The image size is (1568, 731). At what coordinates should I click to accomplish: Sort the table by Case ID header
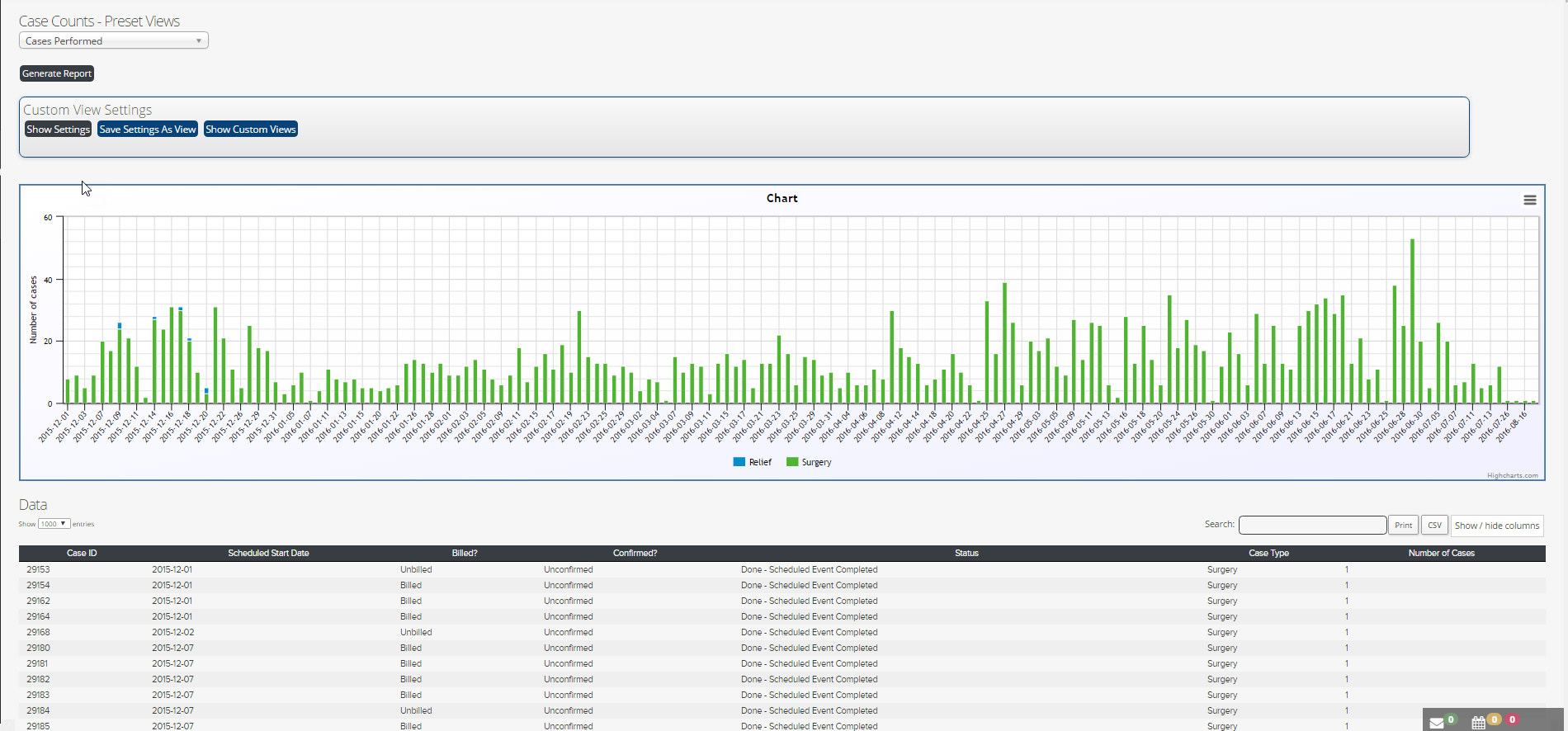pos(82,553)
